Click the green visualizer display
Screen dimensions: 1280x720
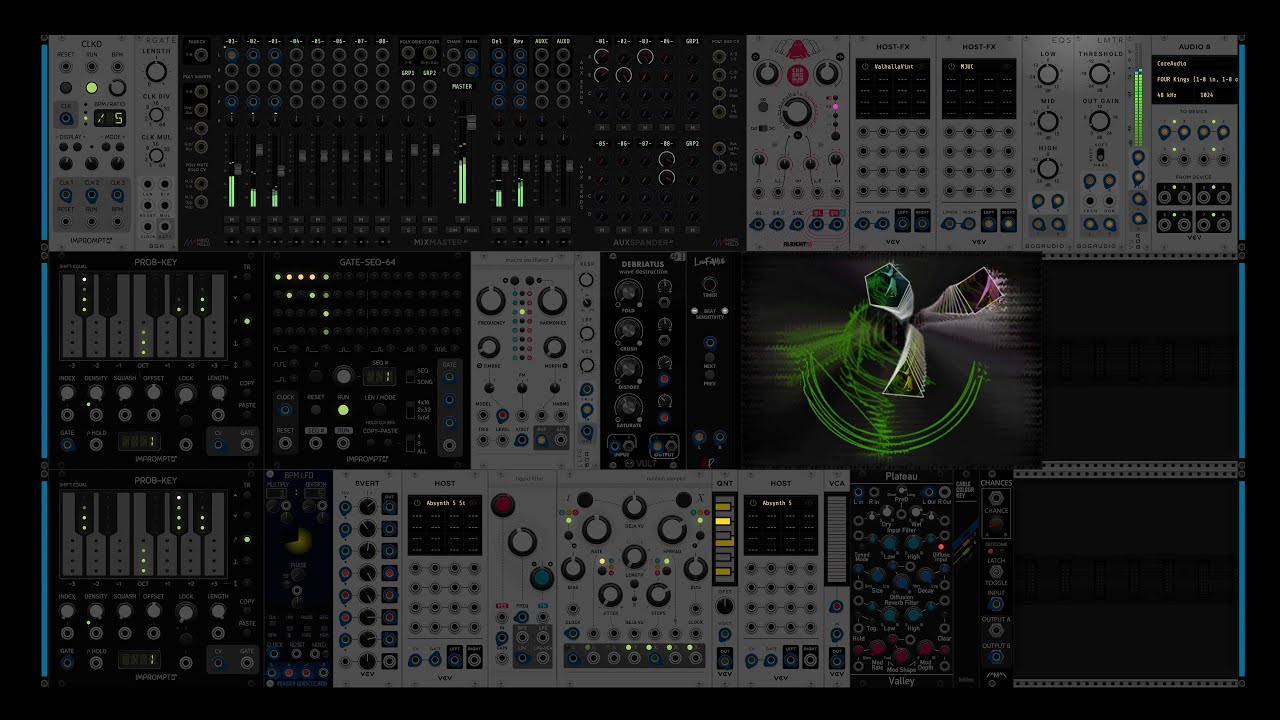coord(891,359)
